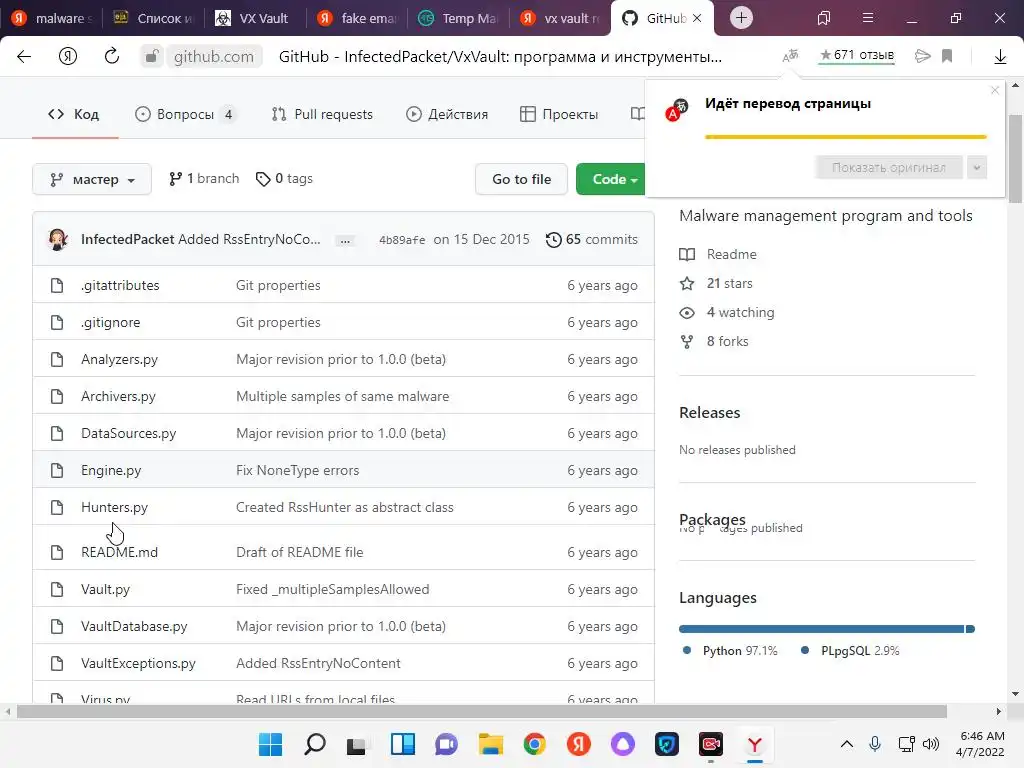Expand translation options dropdown arrow
The image size is (1024, 768).
[977, 168]
